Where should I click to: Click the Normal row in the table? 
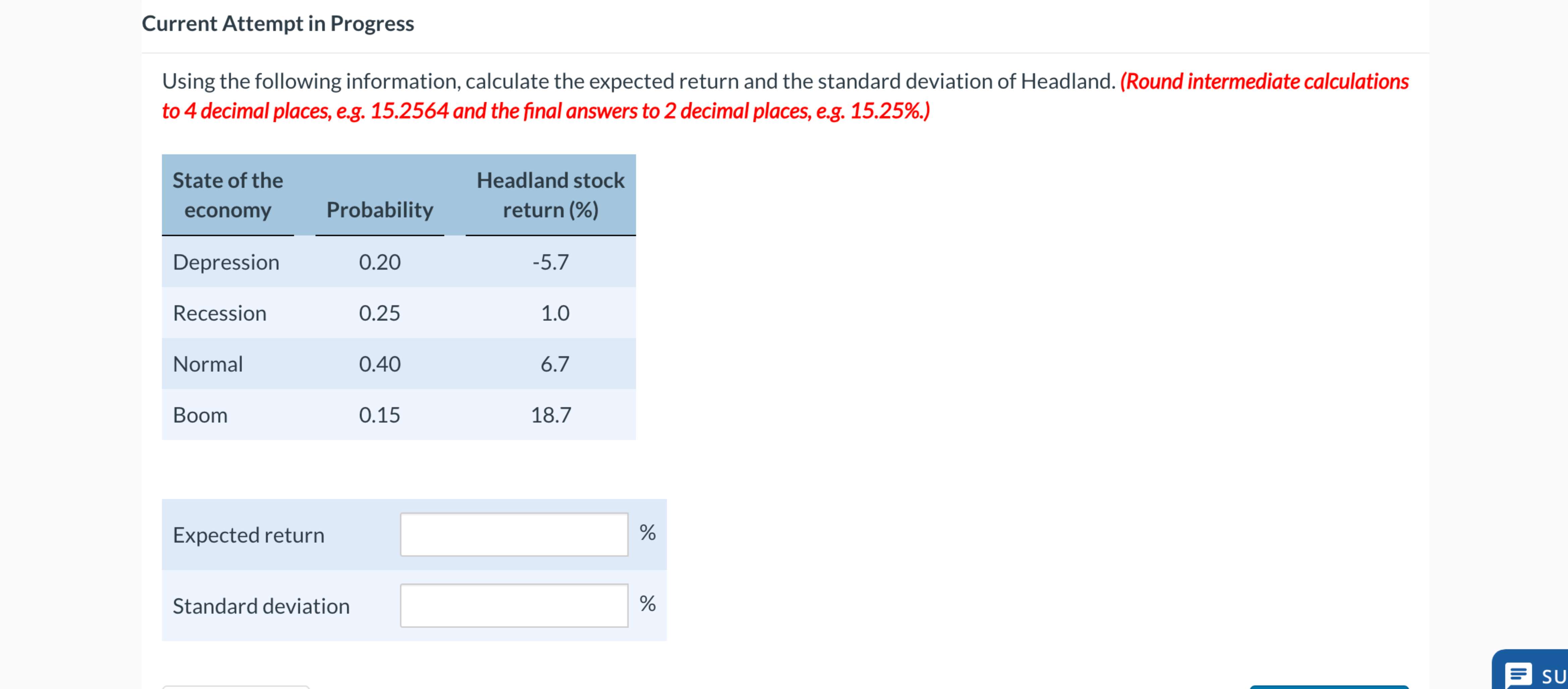coord(208,363)
